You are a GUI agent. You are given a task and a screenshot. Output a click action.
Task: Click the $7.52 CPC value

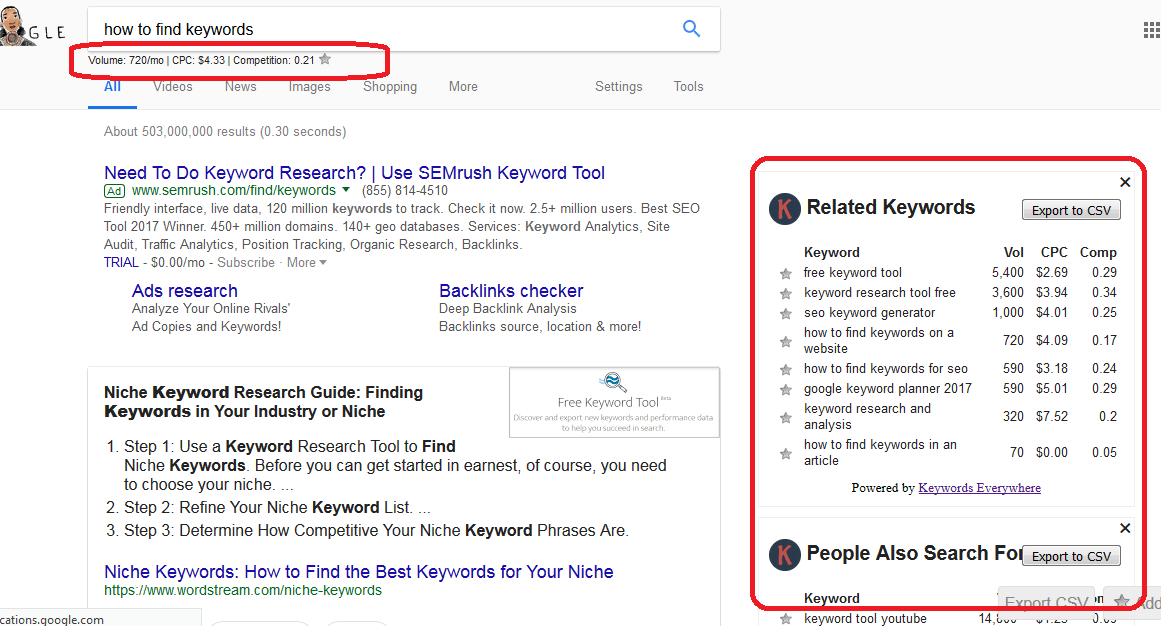pos(1051,416)
